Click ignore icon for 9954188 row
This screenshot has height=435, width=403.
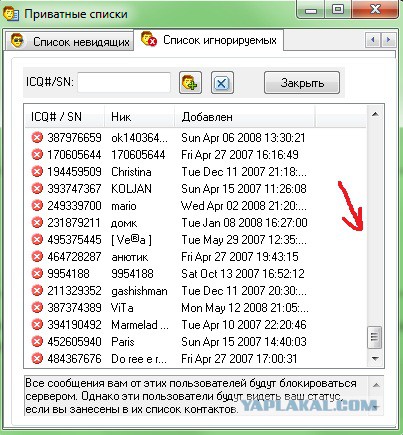(37, 273)
